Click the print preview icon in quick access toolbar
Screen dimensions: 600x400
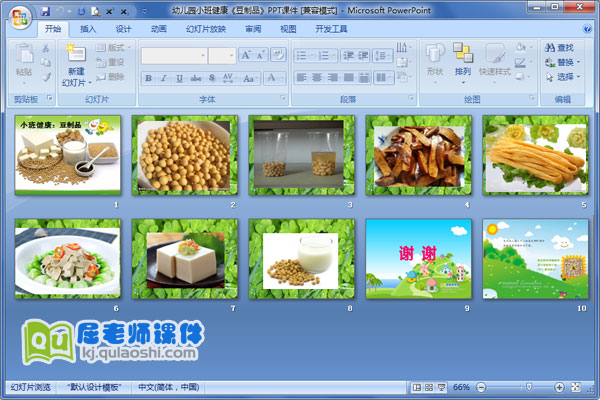[95, 12]
